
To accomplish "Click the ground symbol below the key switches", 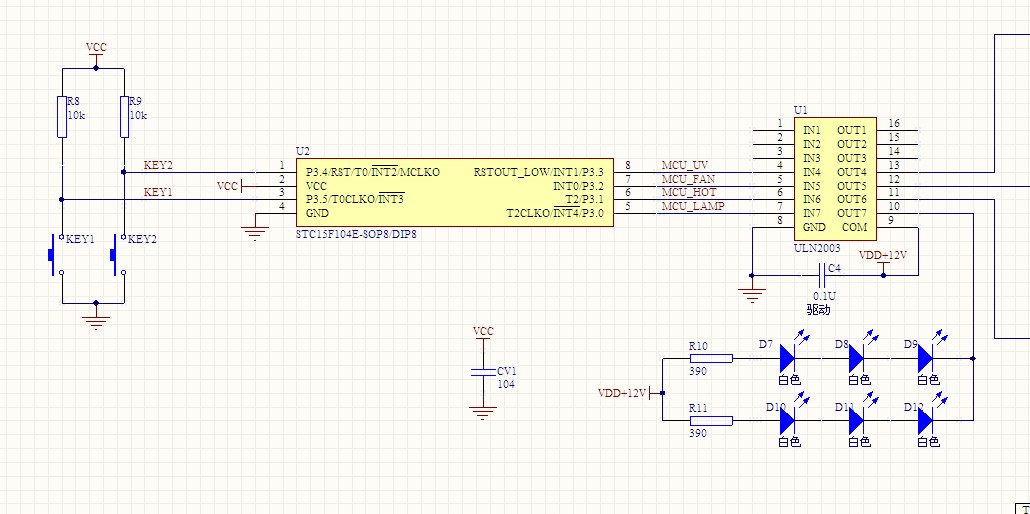I will click(96, 318).
